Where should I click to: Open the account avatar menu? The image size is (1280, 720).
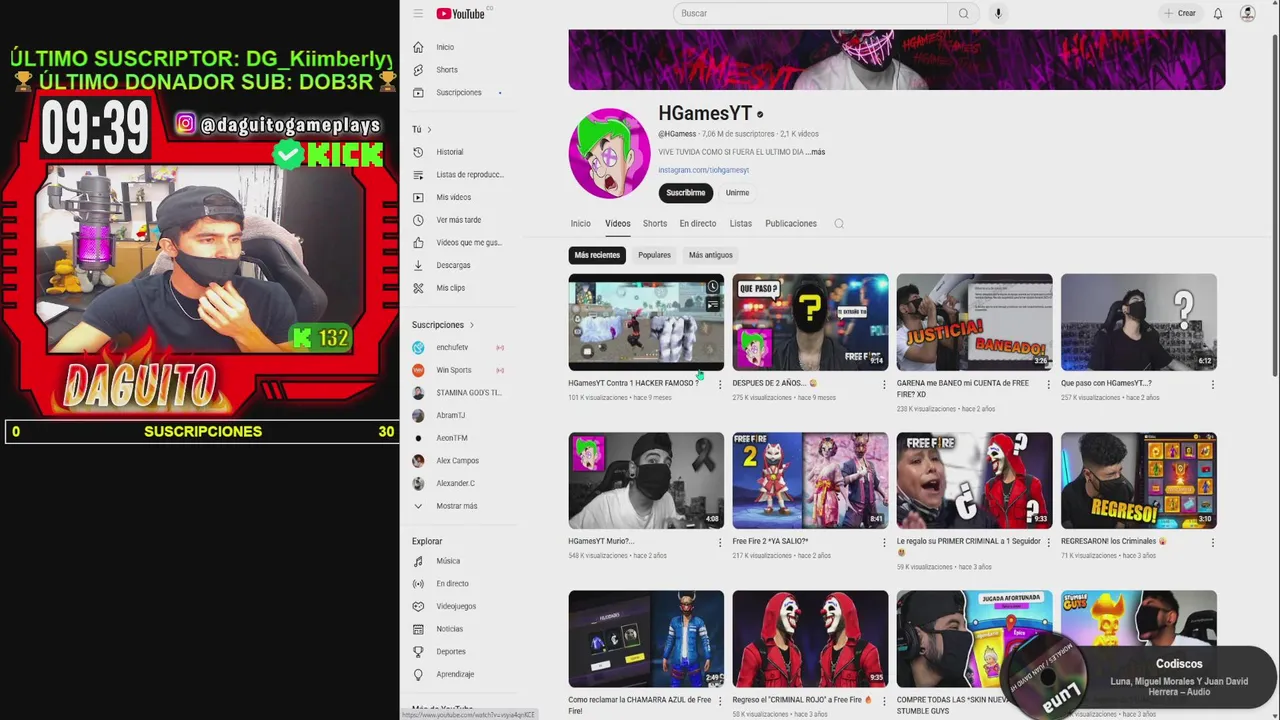1247,13
